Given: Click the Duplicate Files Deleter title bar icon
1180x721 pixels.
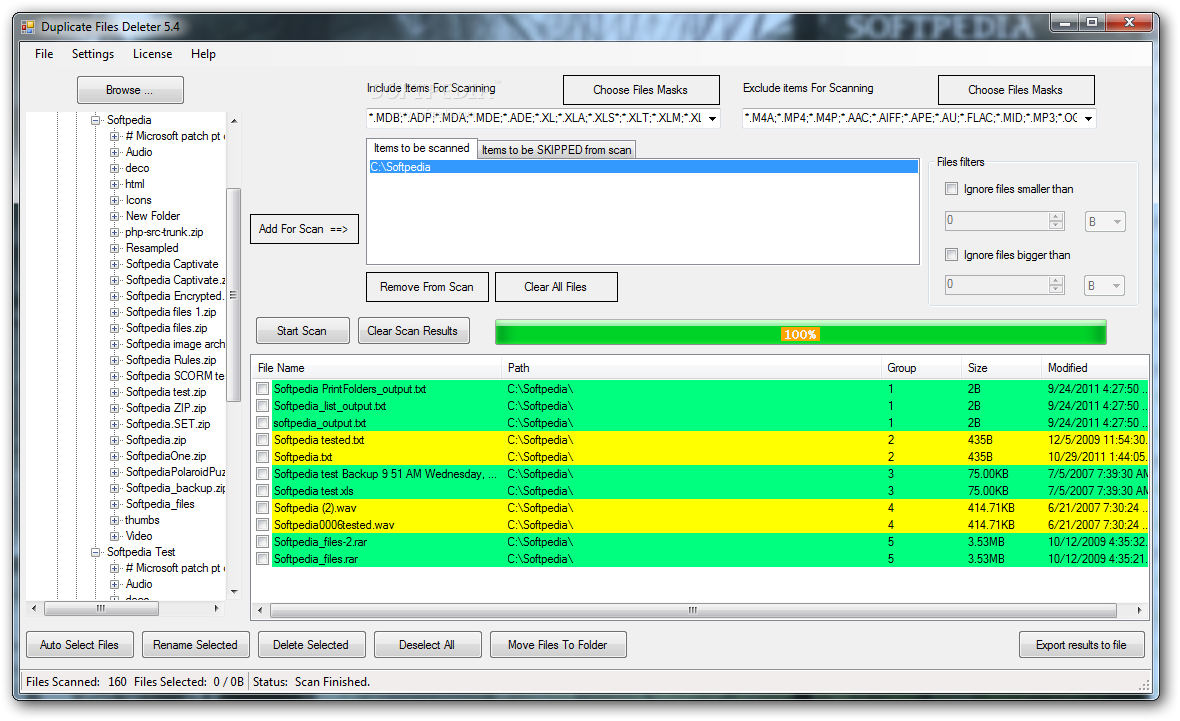Looking at the screenshot, I should tap(28, 27).
